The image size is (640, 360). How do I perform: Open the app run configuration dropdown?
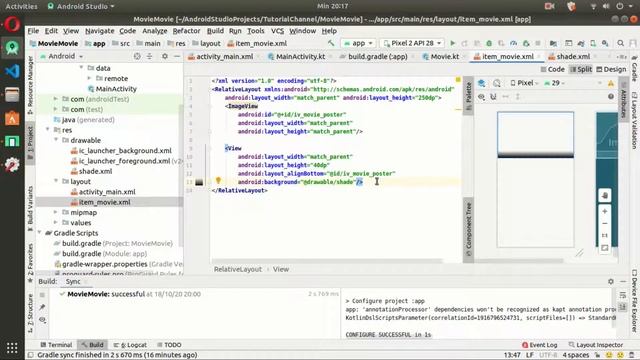tap(358, 43)
